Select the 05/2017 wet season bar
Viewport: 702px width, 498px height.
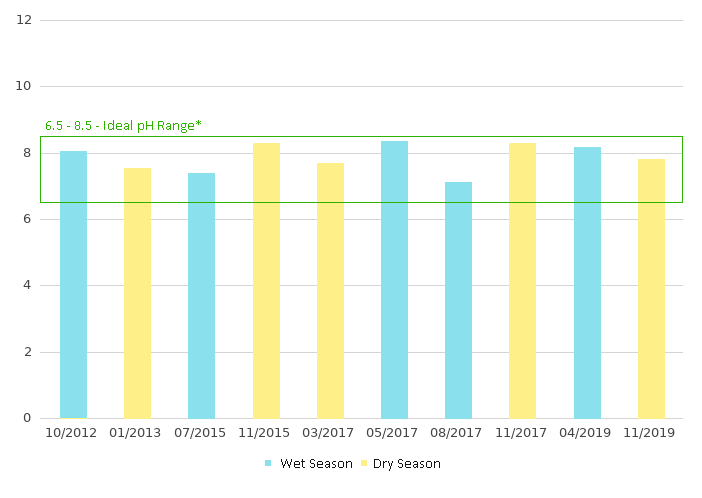click(x=394, y=280)
